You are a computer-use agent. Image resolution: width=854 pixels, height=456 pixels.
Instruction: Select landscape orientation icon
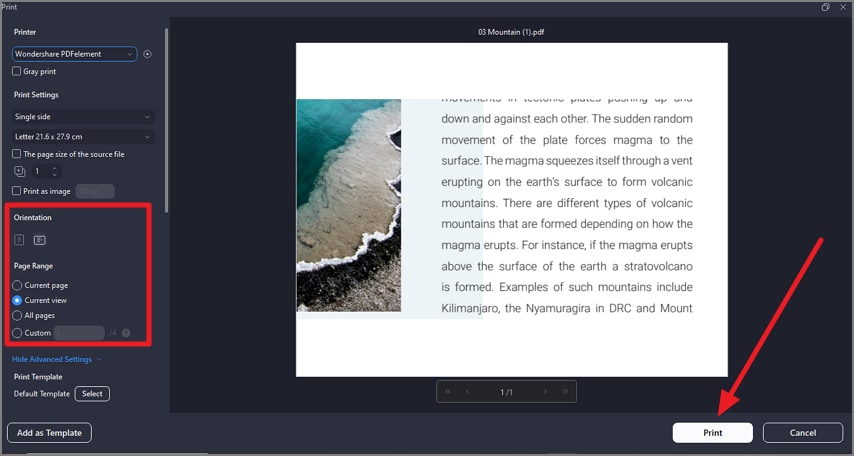[40, 240]
